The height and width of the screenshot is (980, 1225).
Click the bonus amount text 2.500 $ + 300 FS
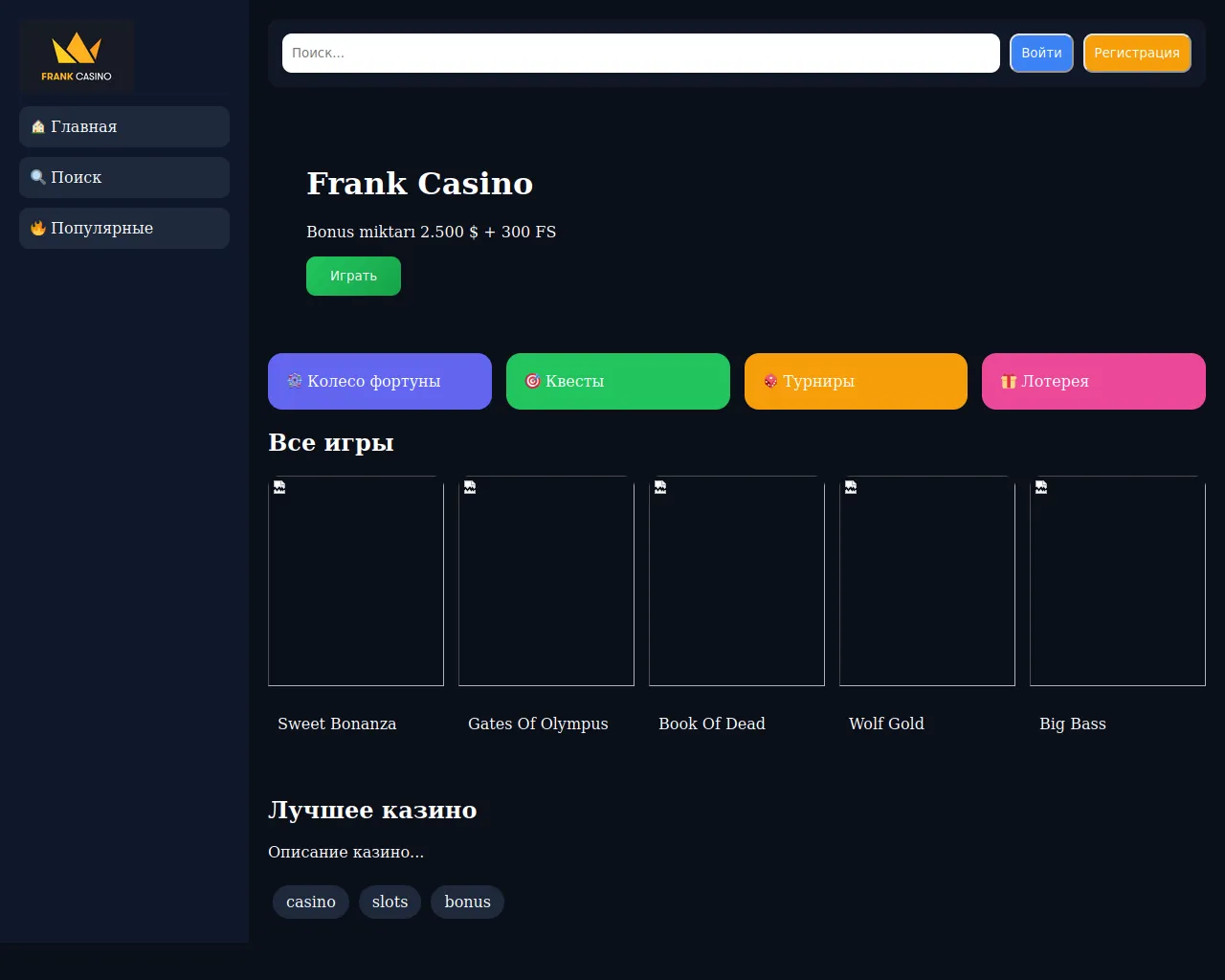488,232
